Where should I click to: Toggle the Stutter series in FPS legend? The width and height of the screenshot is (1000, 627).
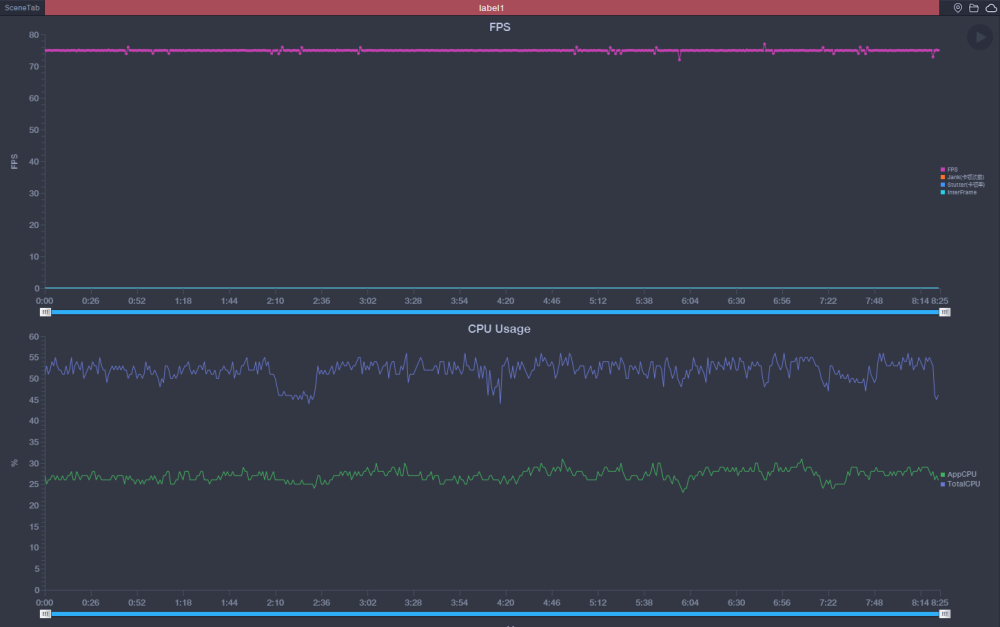pyautogui.click(x=962, y=185)
